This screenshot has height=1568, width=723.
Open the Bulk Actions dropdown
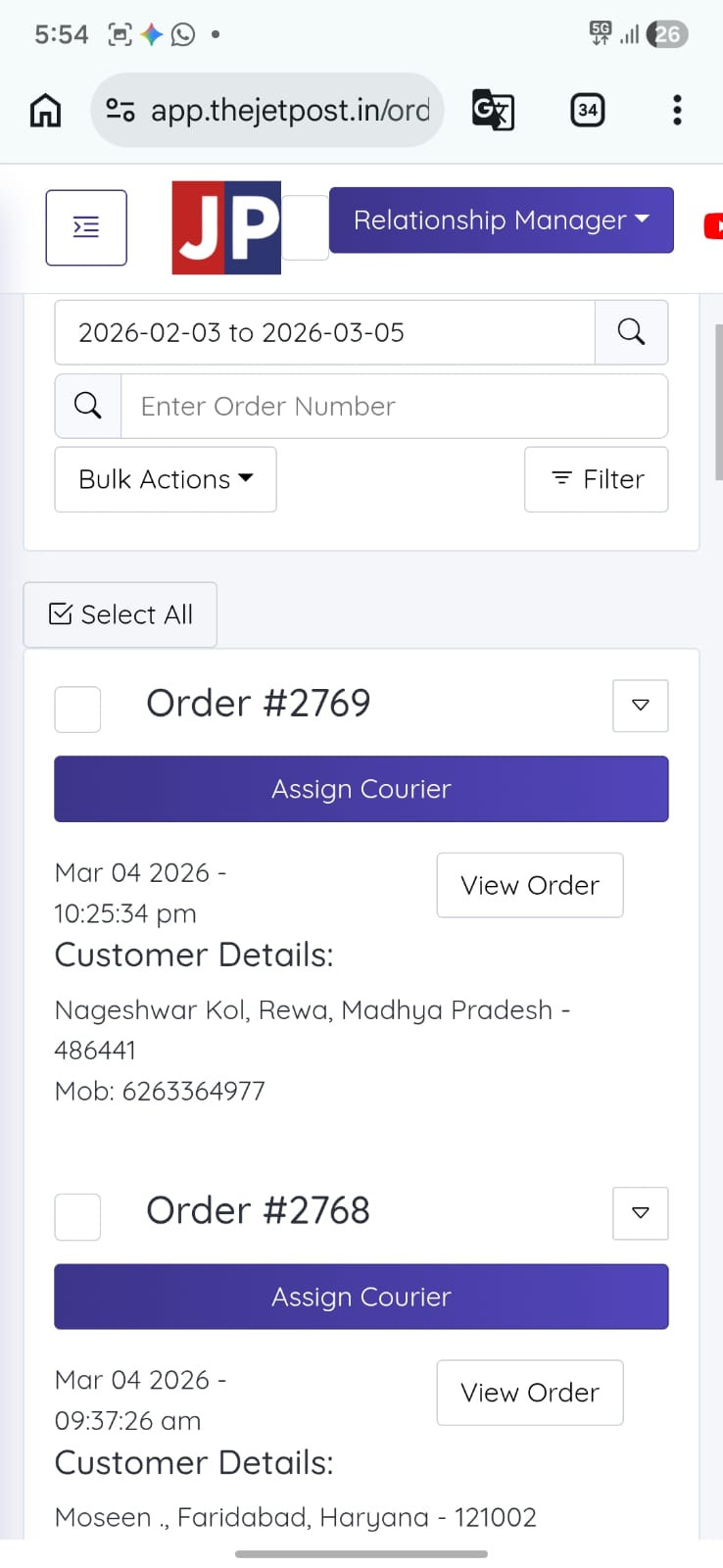coord(166,479)
